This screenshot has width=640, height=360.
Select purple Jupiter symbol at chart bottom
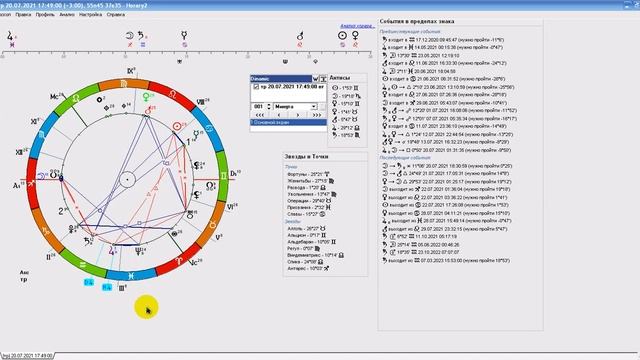[x=112, y=251]
